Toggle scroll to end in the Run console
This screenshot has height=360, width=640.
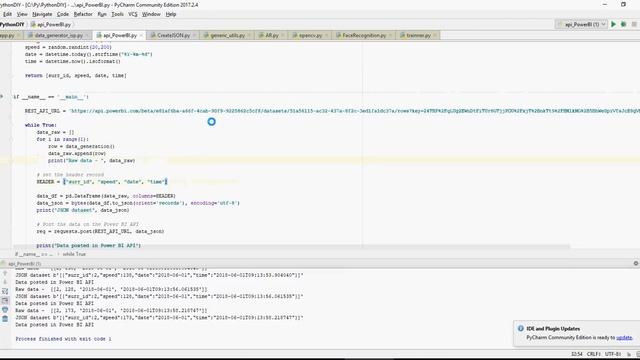pos(5,300)
